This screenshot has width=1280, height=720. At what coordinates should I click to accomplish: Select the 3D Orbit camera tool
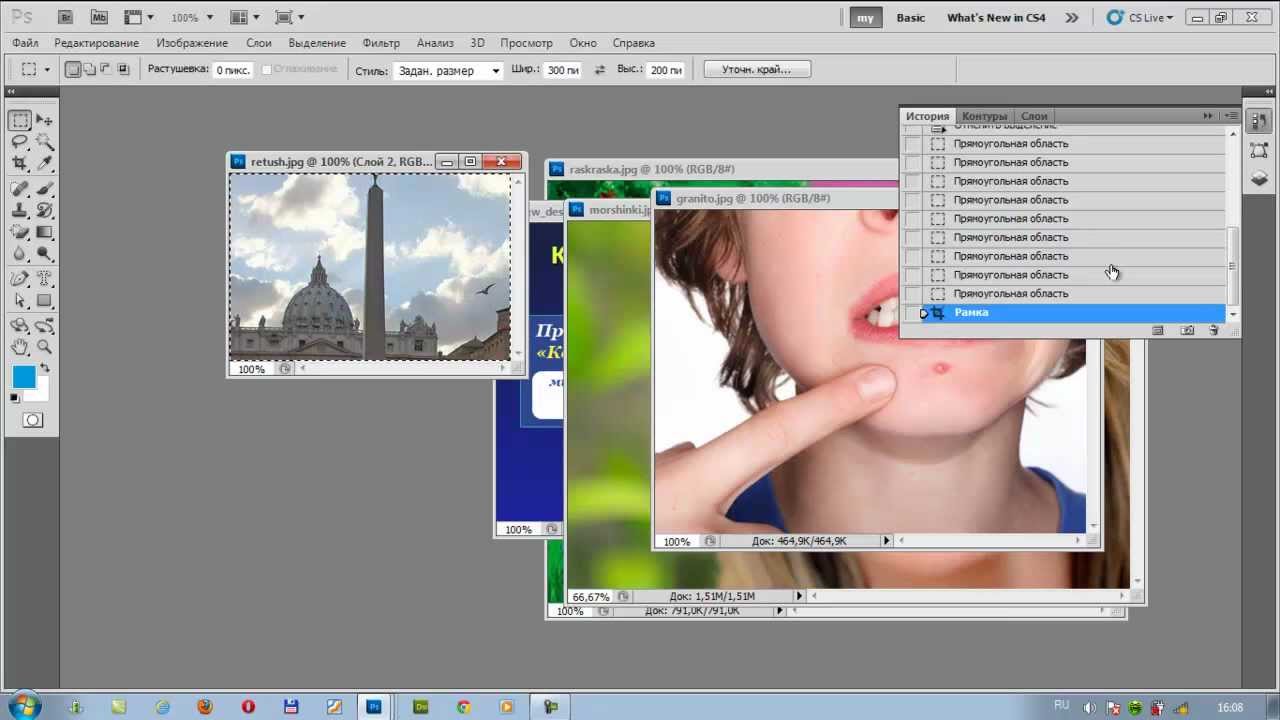(x=44, y=326)
